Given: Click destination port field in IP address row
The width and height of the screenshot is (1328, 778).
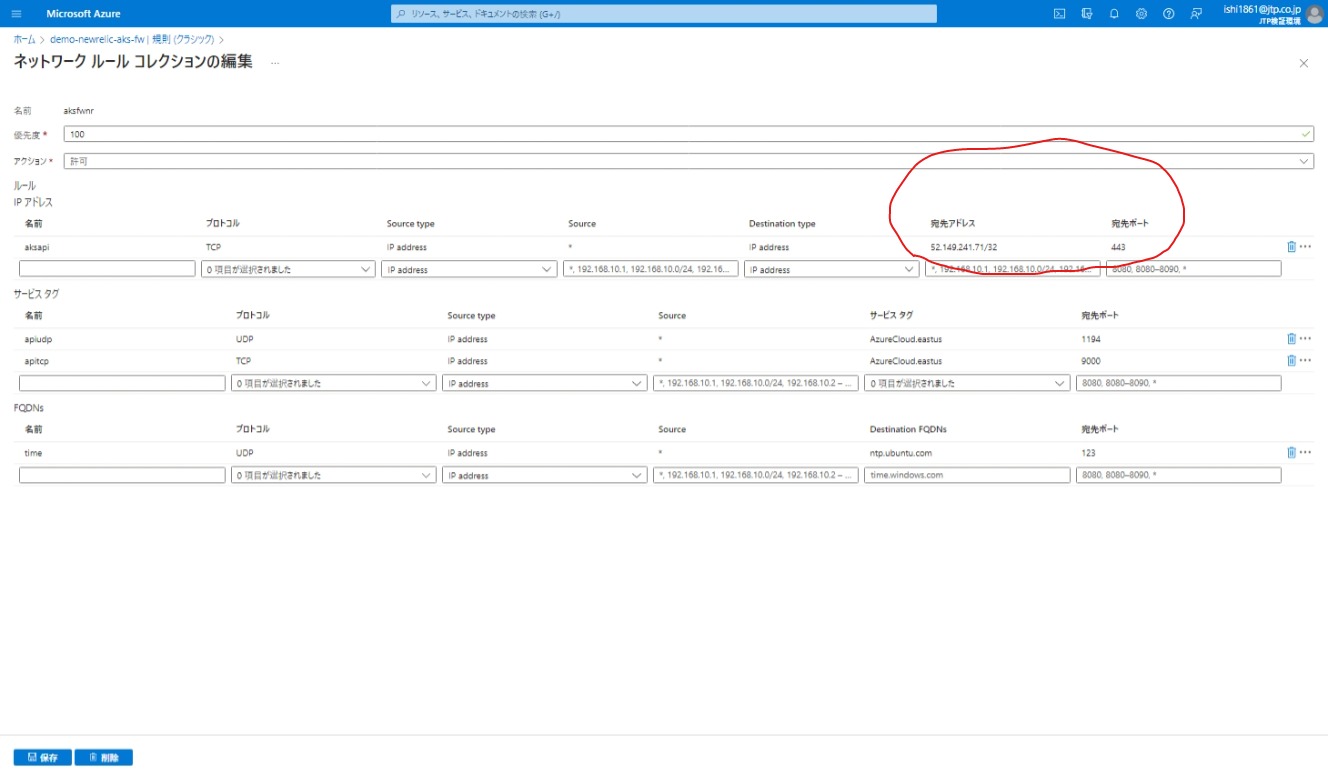Looking at the screenshot, I should (x=1193, y=269).
